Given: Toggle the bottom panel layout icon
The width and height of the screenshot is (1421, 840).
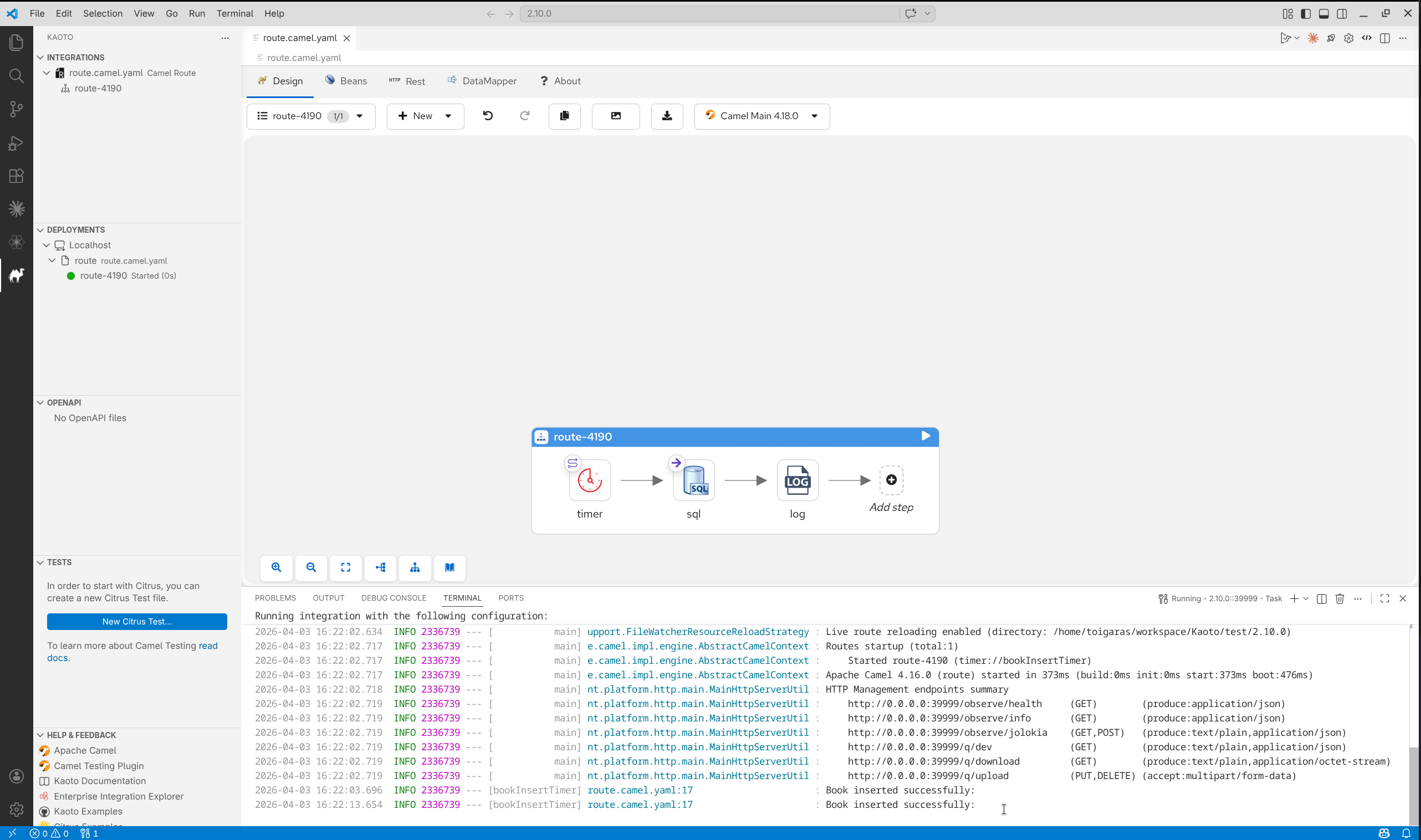Looking at the screenshot, I should (x=1323, y=14).
